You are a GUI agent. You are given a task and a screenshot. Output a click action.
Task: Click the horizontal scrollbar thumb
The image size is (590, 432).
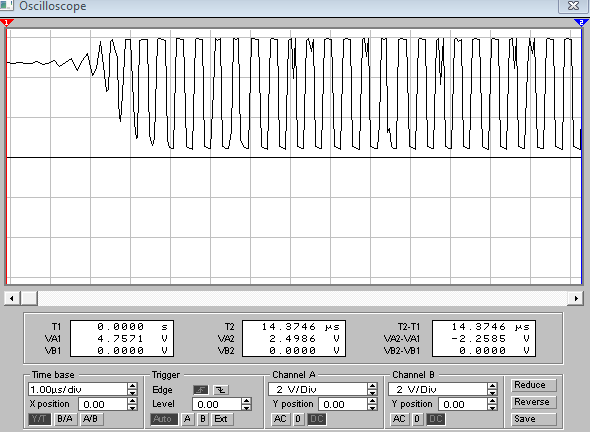29,298
